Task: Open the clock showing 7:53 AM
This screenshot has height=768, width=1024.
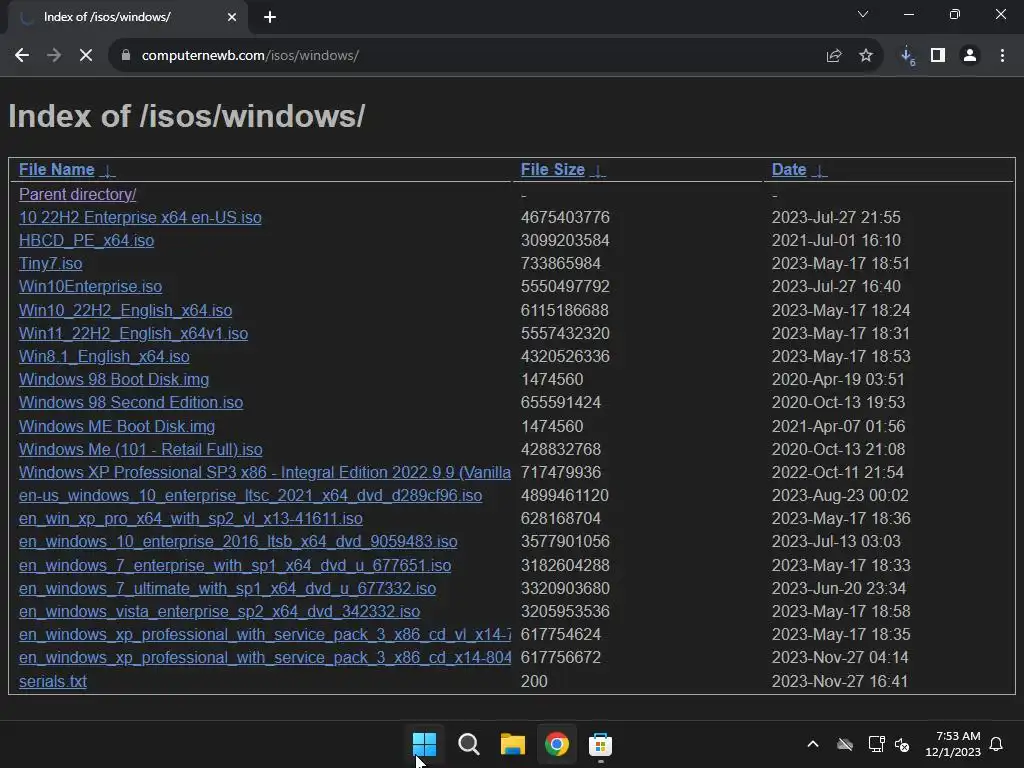Action: click(953, 744)
